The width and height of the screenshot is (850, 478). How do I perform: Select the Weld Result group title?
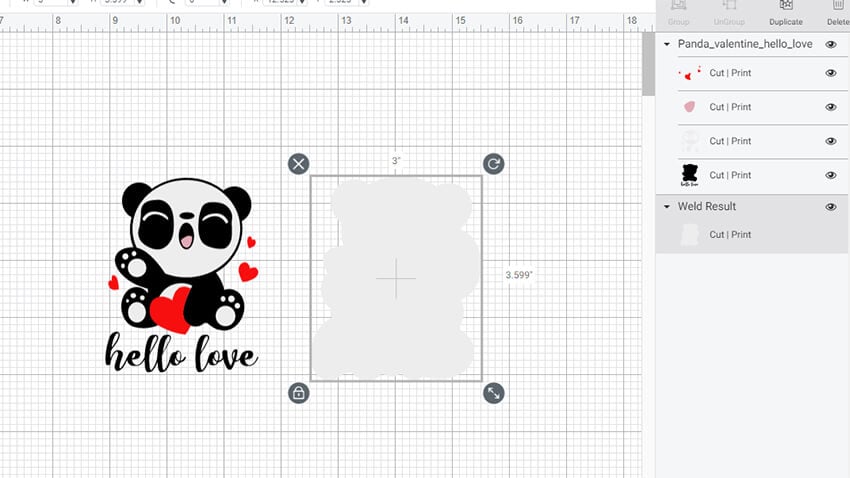pos(706,206)
